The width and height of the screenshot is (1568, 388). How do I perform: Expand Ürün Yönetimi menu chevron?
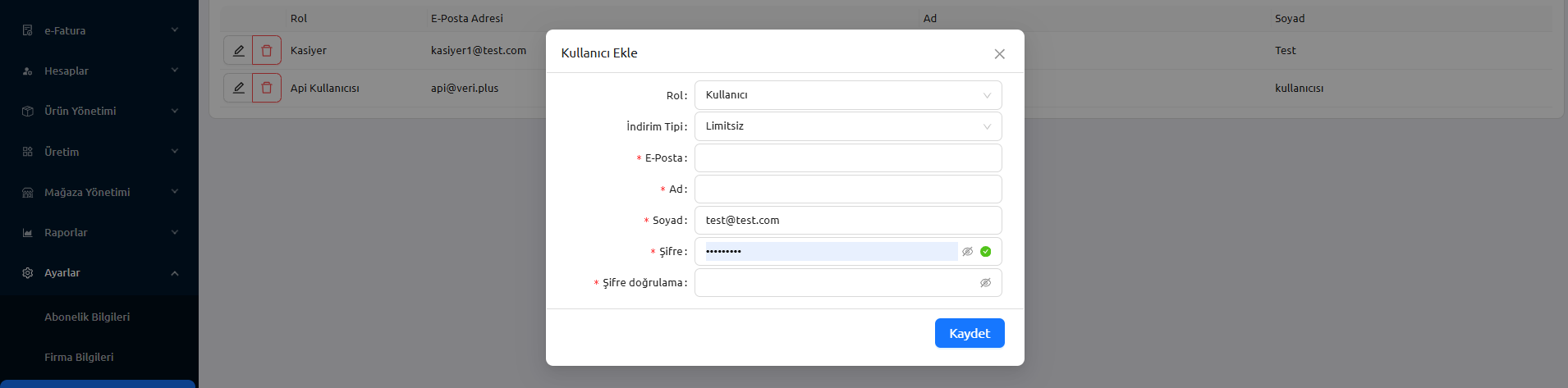point(175,111)
